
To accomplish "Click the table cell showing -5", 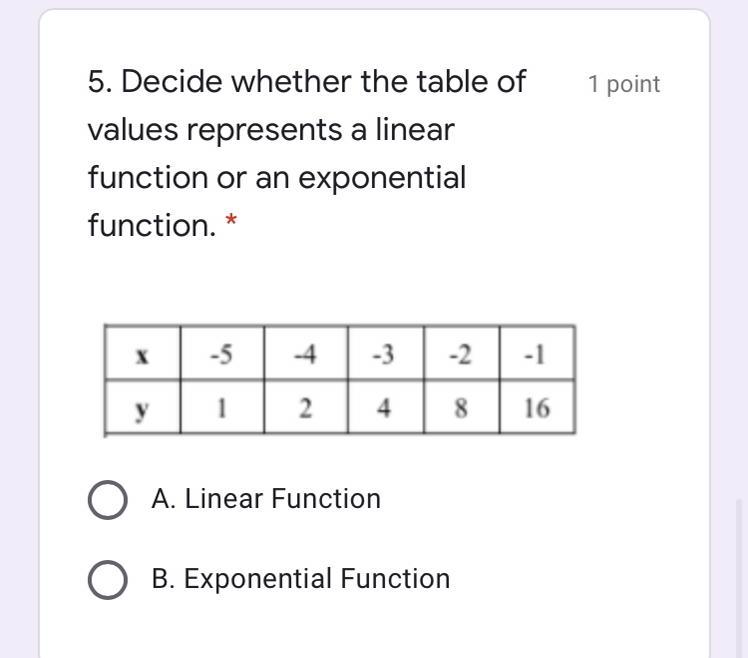I will pyautogui.click(x=222, y=353).
